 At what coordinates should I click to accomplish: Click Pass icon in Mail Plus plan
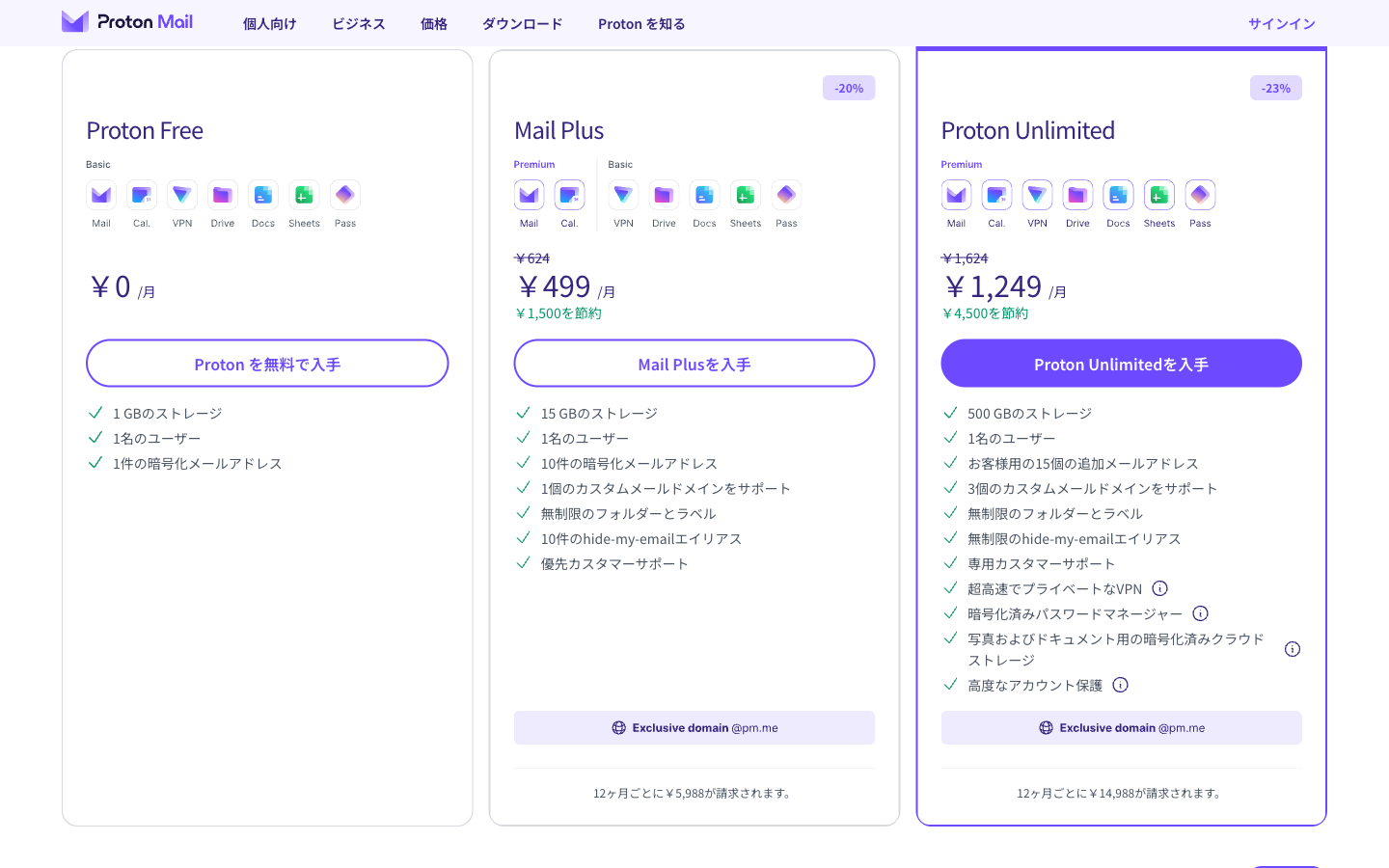pos(786,195)
